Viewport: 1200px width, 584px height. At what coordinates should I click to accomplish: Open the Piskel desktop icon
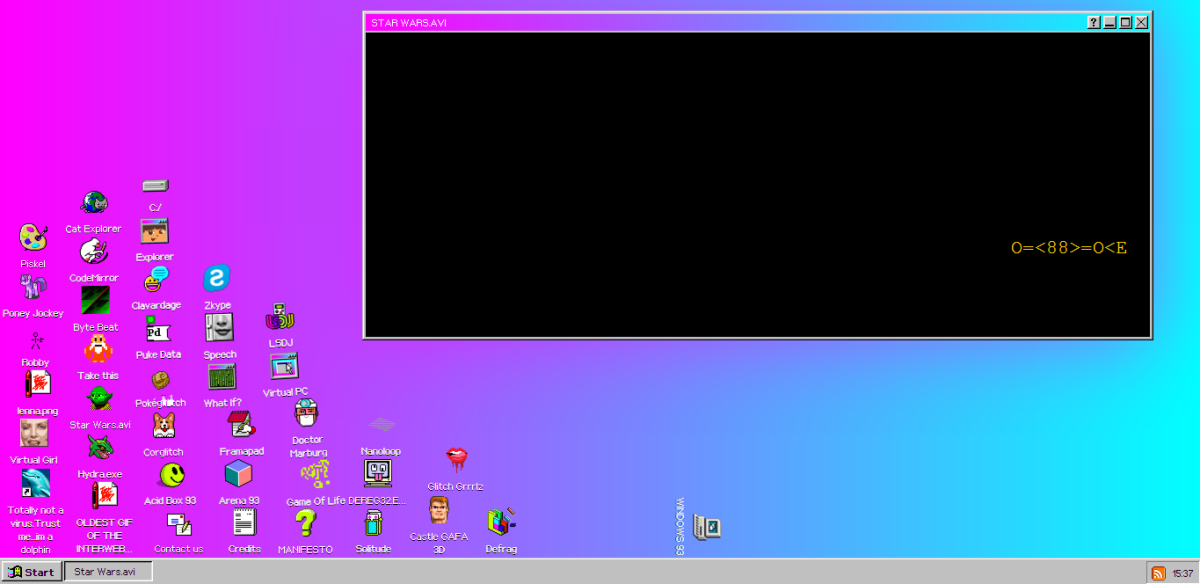tap(33, 238)
